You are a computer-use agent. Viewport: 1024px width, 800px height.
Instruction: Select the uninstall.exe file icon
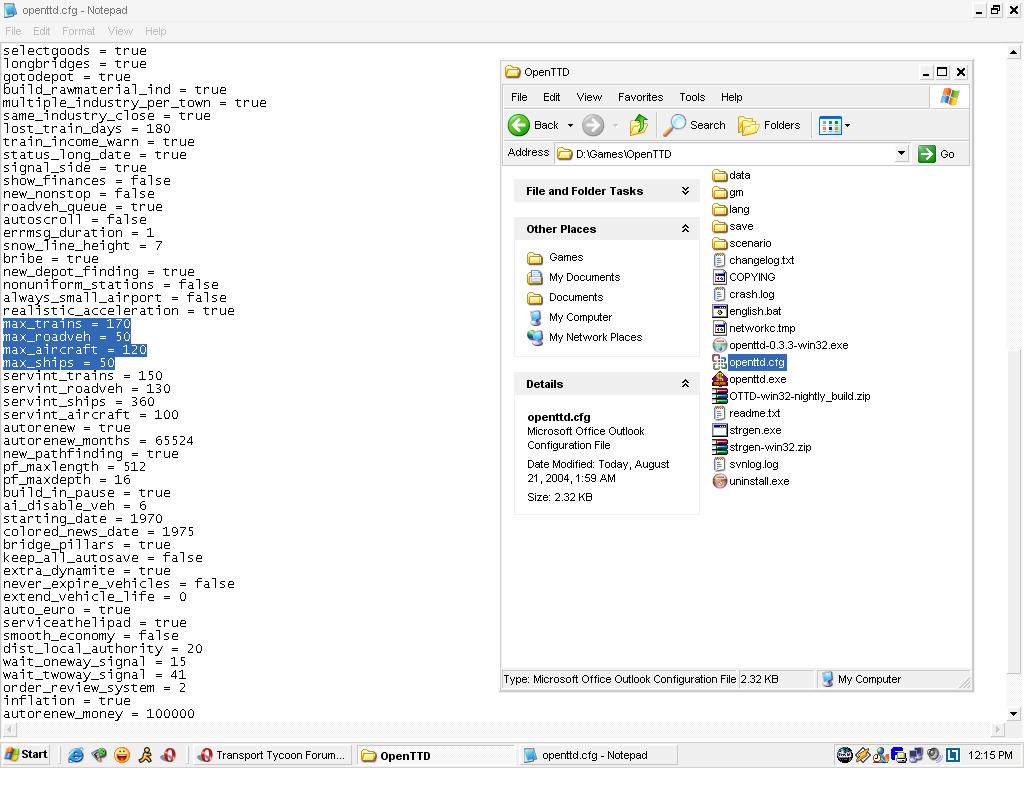point(720,481)
